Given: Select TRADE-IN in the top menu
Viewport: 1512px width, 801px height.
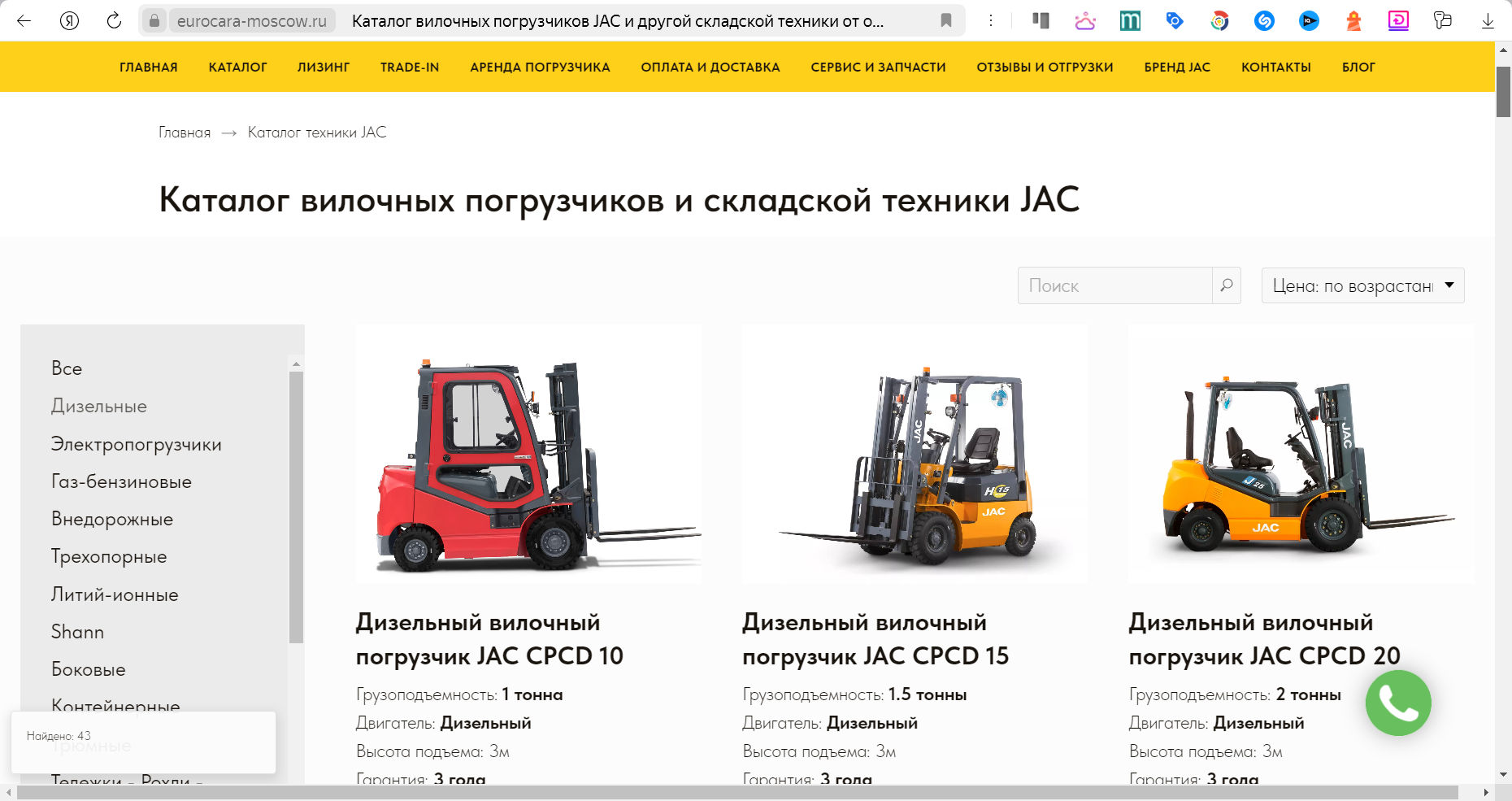Looking at the screenshot, I should click(x=410, y=67).
